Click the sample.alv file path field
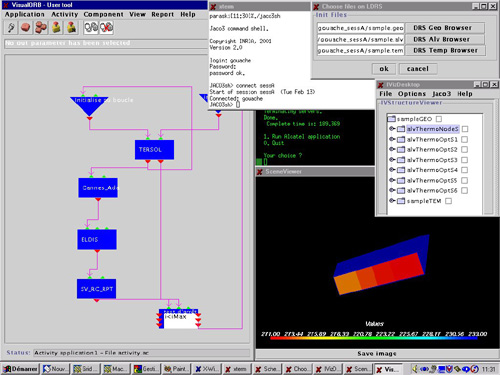This screenshot has height=375, width=500. point(360,39)
